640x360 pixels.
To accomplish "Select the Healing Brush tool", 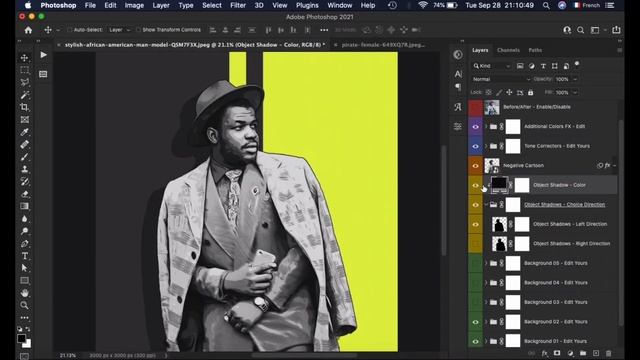I will [24, 144].
